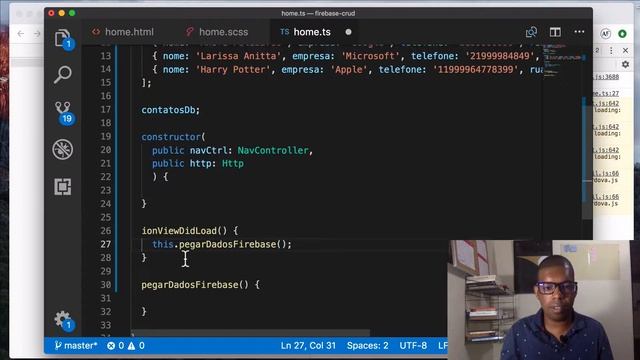Open the Extensions panel
Viewport: 640px width, 360px height.
click(62, 187)
